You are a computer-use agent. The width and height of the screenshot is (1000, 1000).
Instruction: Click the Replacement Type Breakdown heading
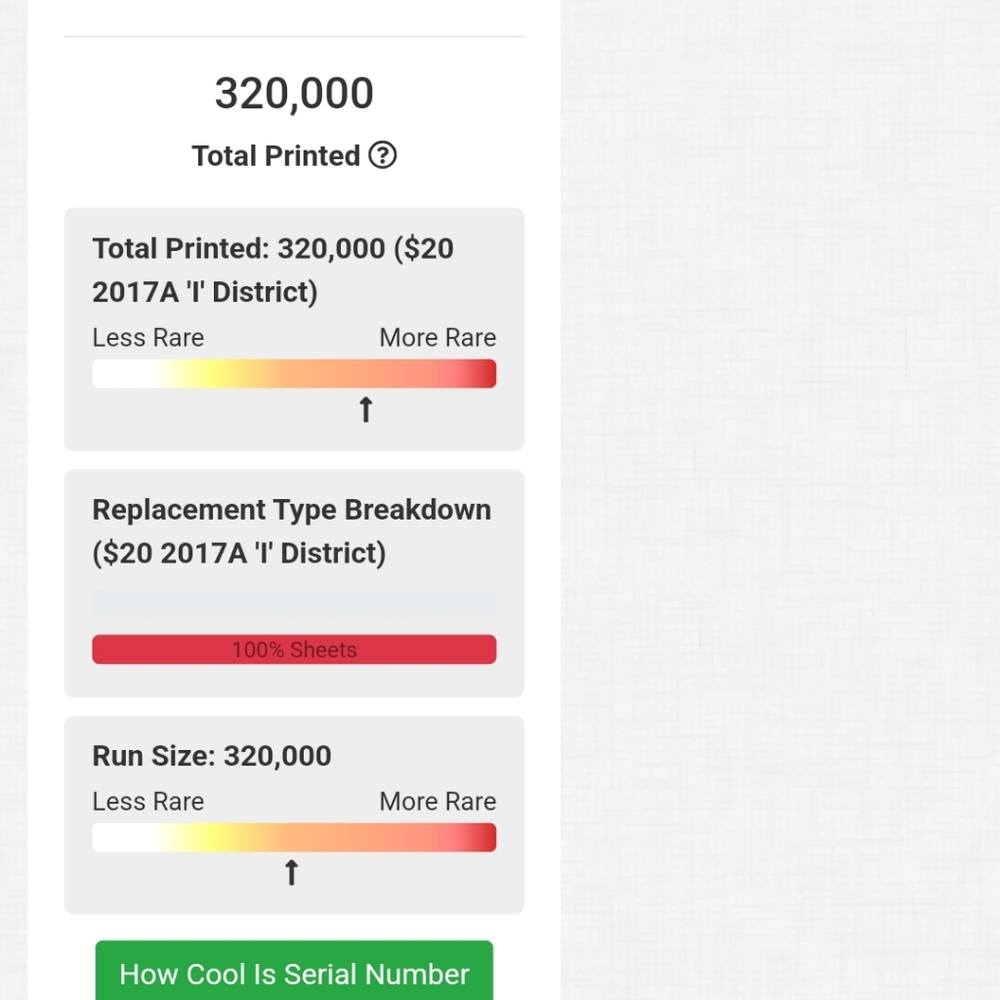pyautogui.click(x=291, y=531)
